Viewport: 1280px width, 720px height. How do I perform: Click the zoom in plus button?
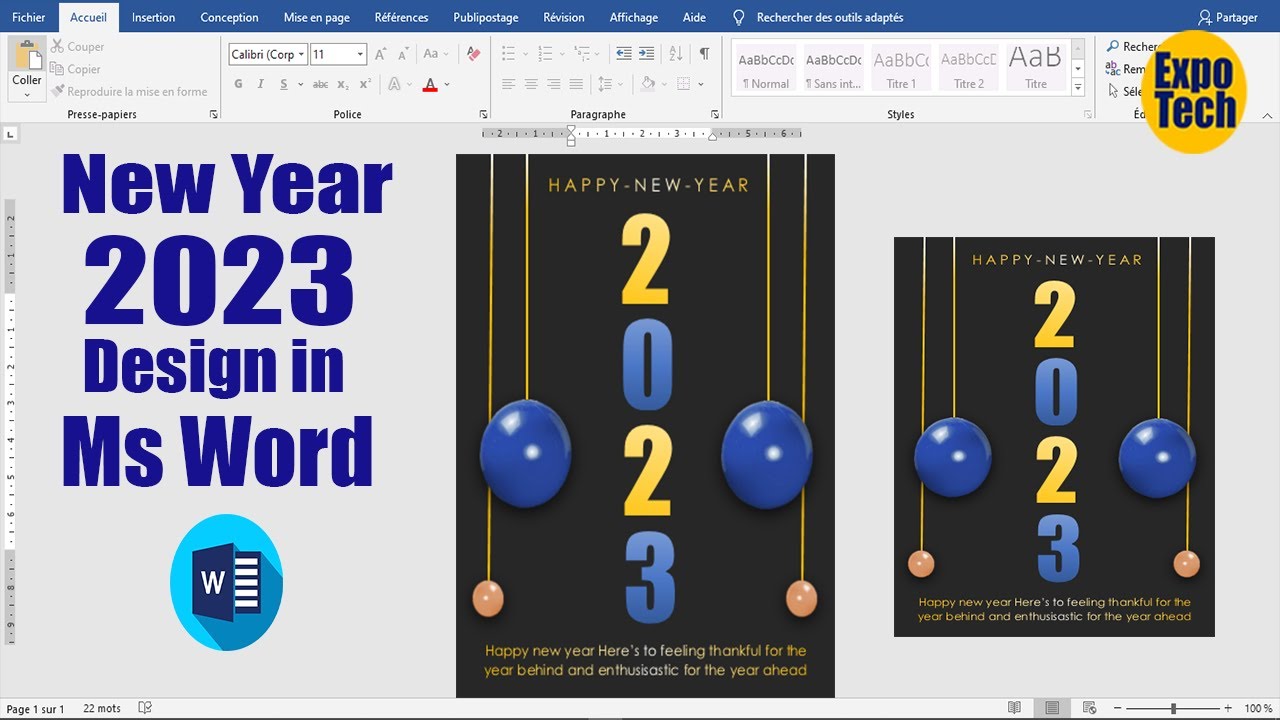click(x=1228, y=708)
